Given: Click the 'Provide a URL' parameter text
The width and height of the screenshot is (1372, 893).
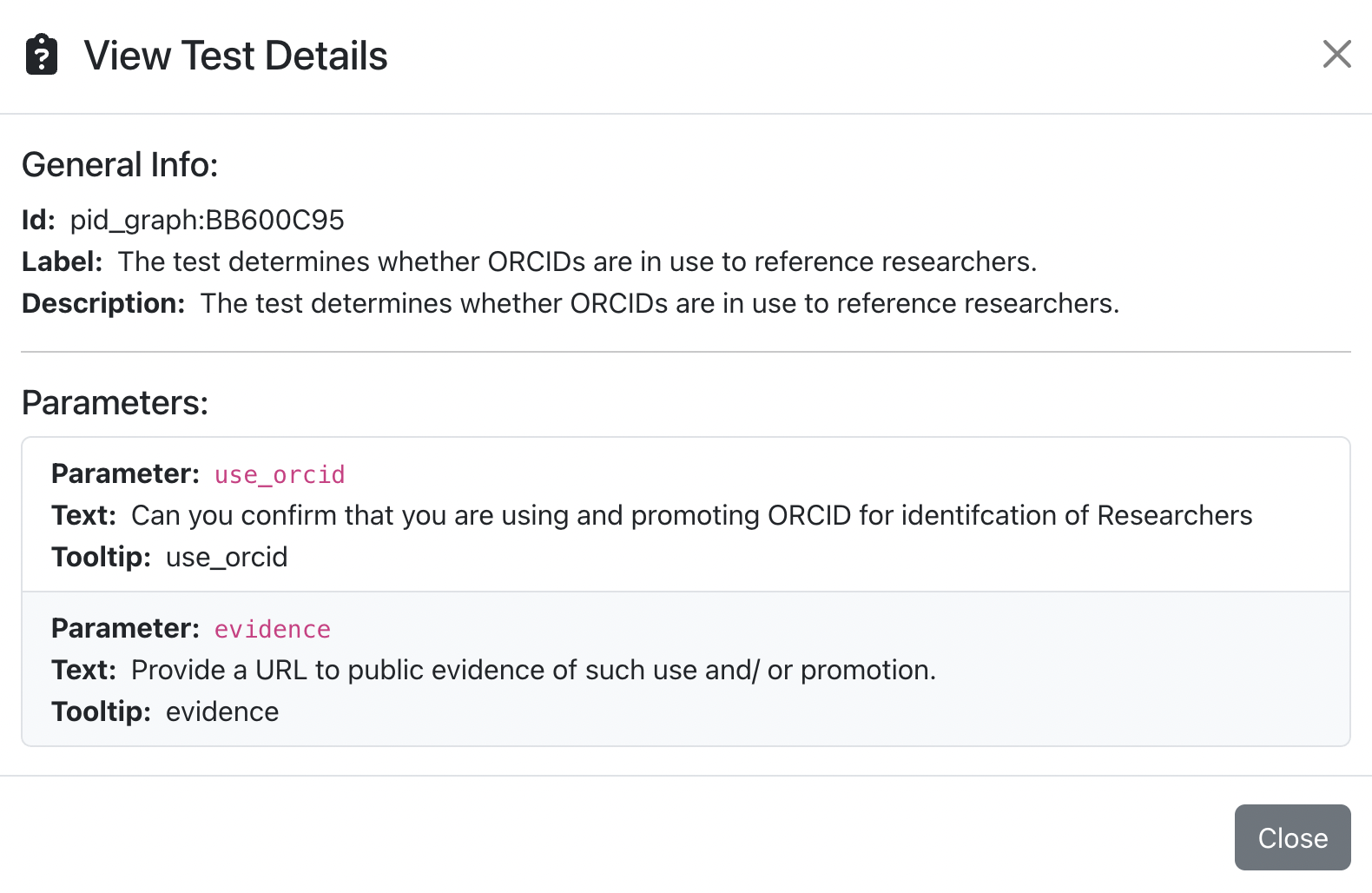Looking at the screenshot, I should pyautogui.click(x=533, y=670).
